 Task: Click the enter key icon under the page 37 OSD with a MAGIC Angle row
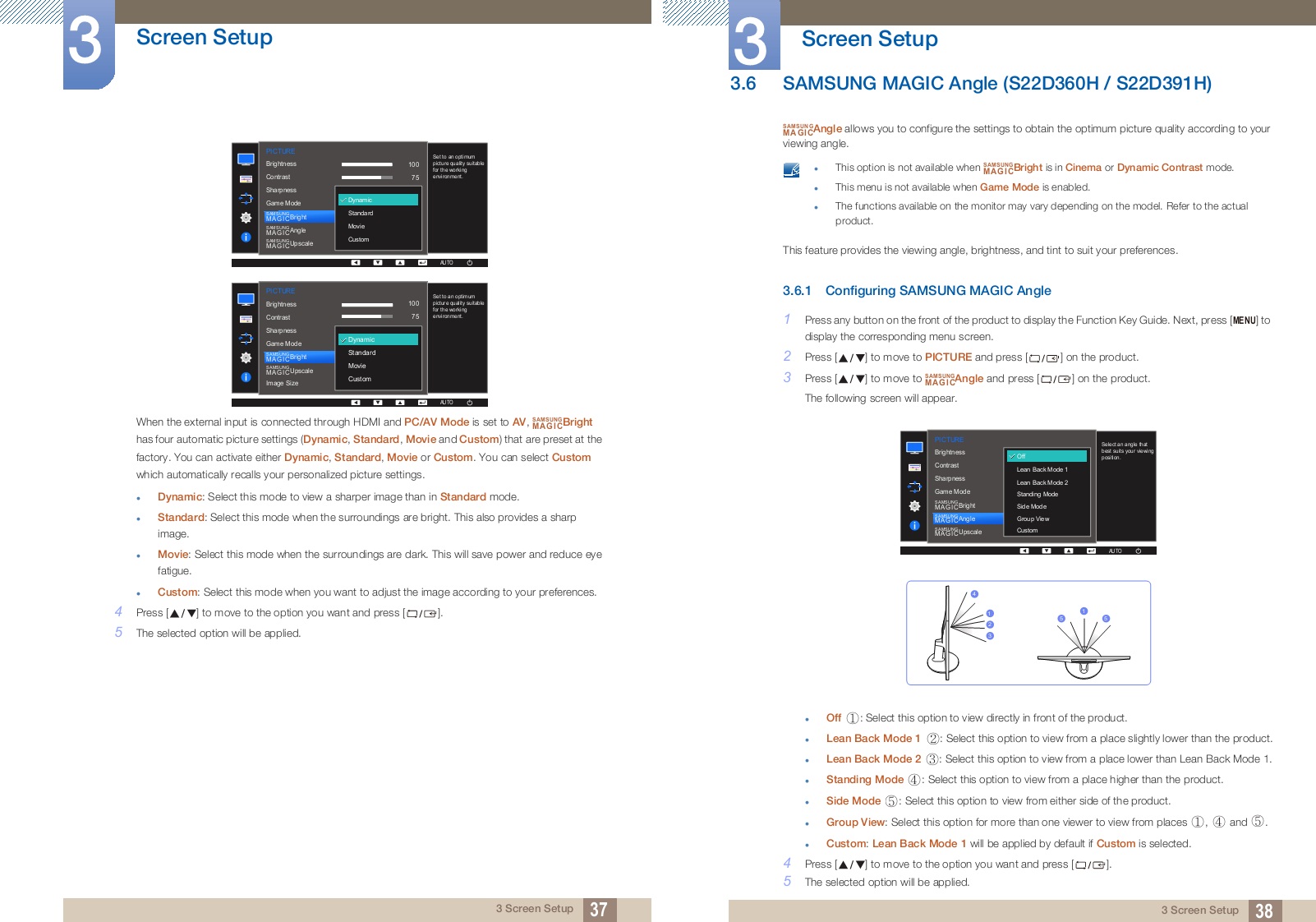tap(422, 263)
